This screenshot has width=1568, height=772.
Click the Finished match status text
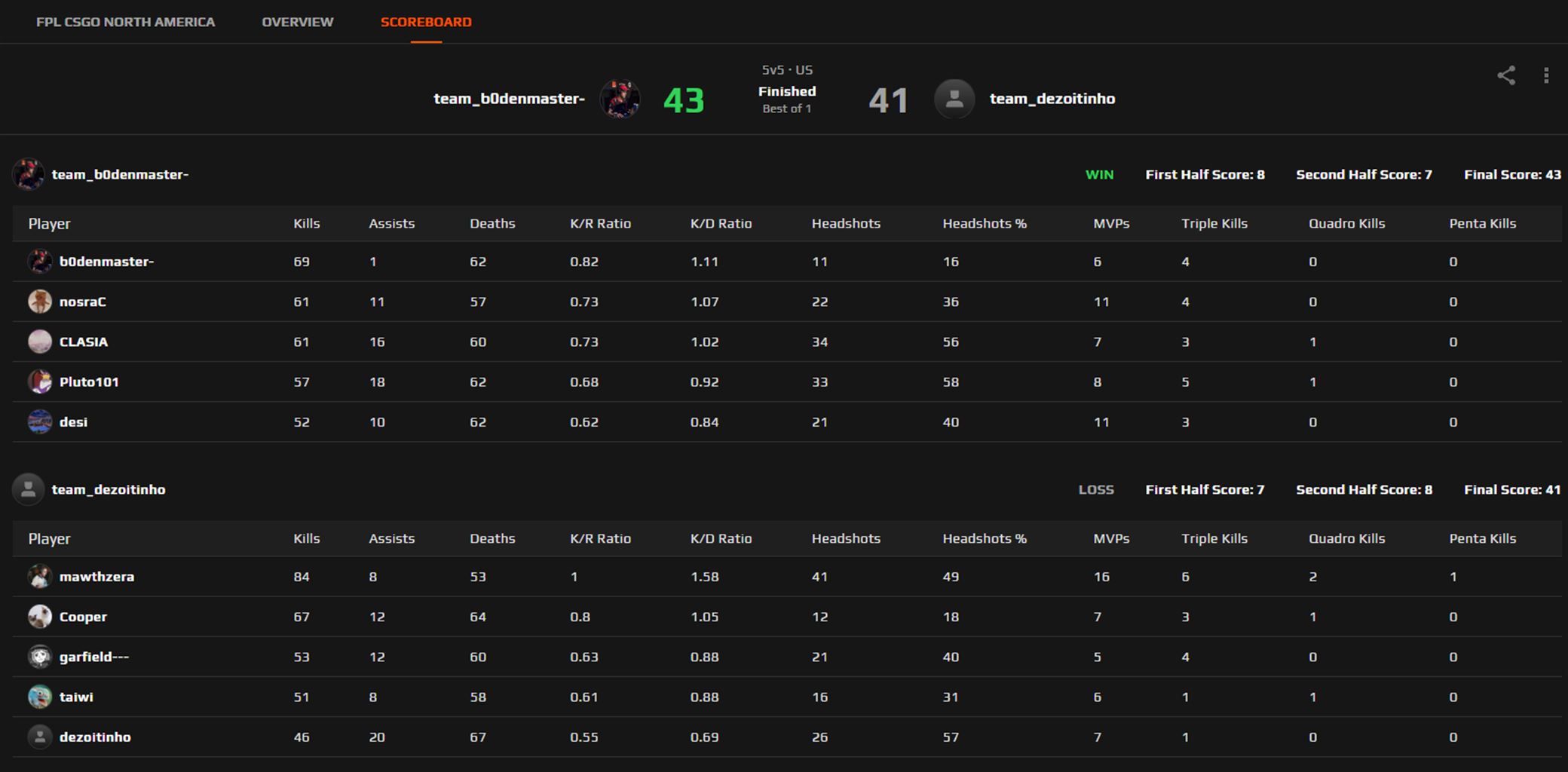tap(787, 91)
